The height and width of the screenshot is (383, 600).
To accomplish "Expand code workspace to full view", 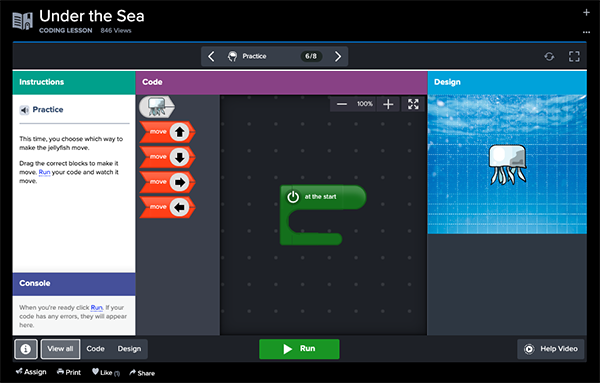I will [413, 104].
